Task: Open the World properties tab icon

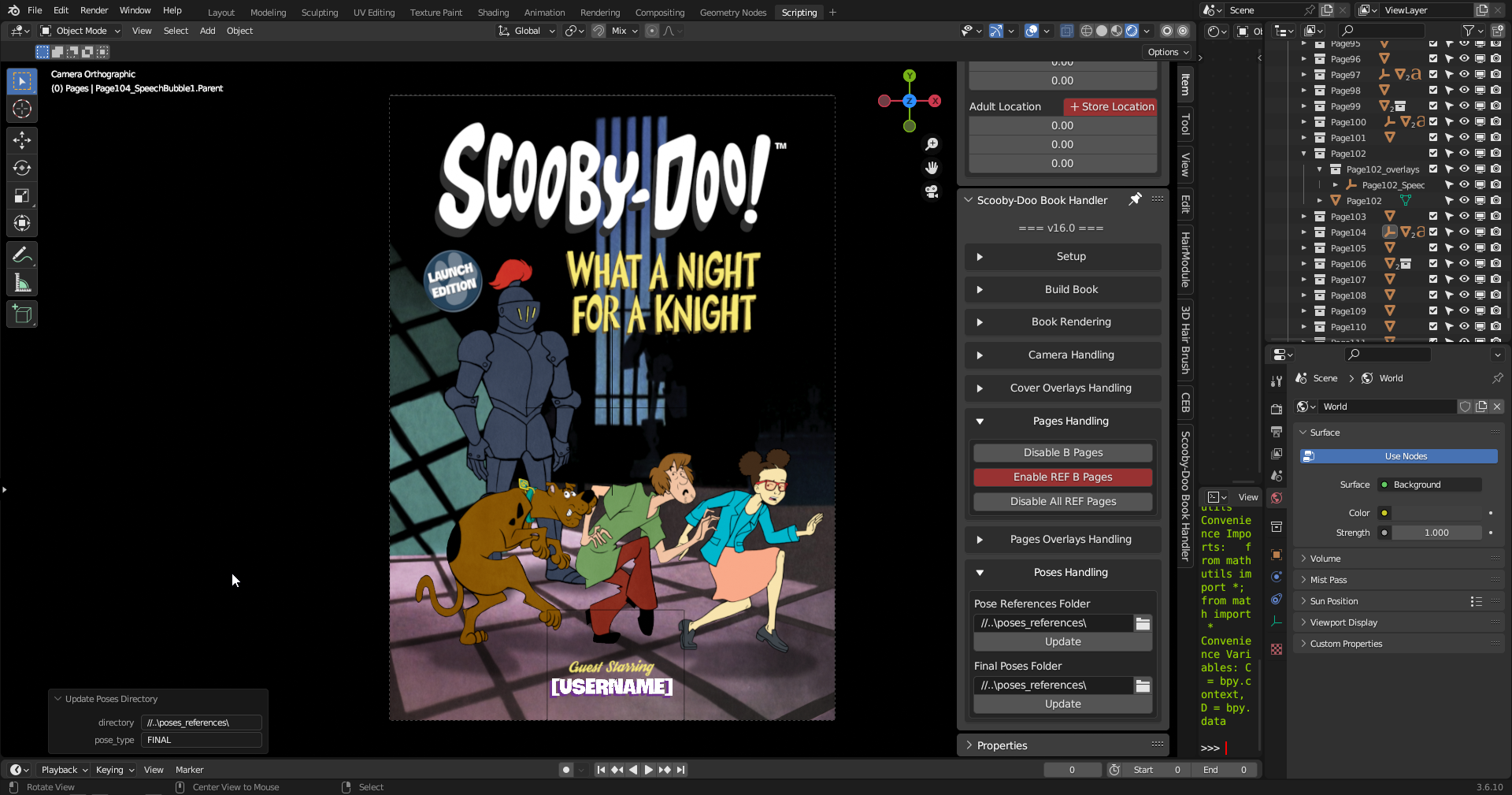Action: click(x=1277, y=498)
